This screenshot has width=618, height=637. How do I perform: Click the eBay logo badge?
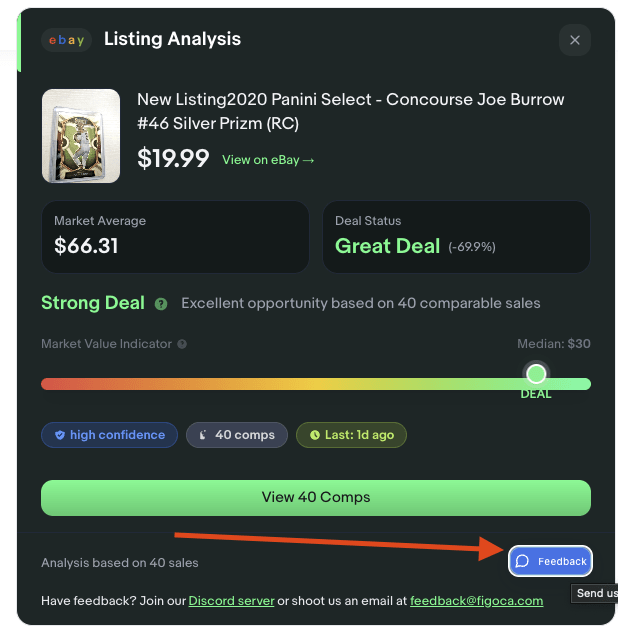click(x=67, y=40)
